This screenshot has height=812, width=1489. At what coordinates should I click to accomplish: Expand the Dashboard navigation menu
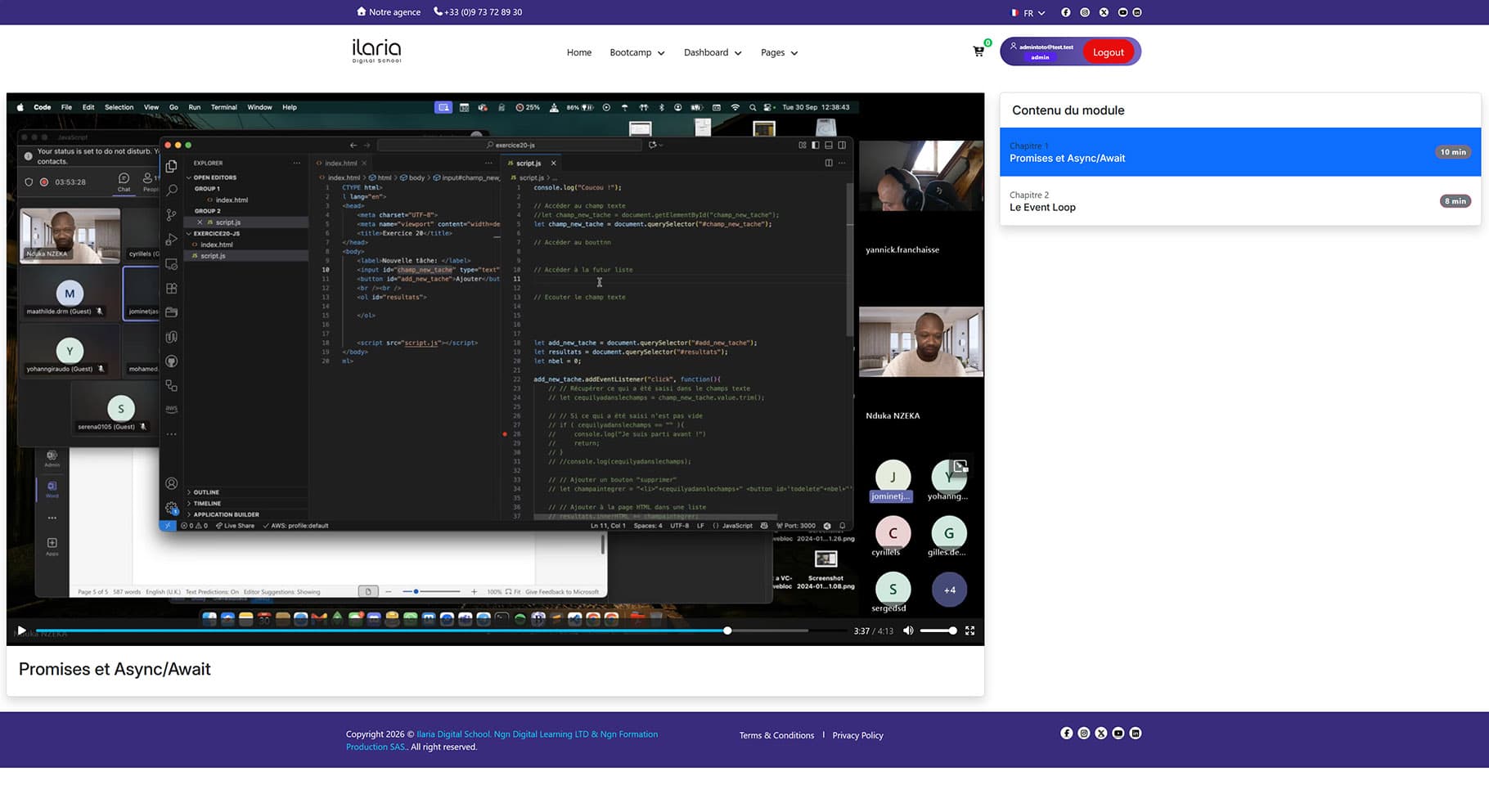click(713, 52)
